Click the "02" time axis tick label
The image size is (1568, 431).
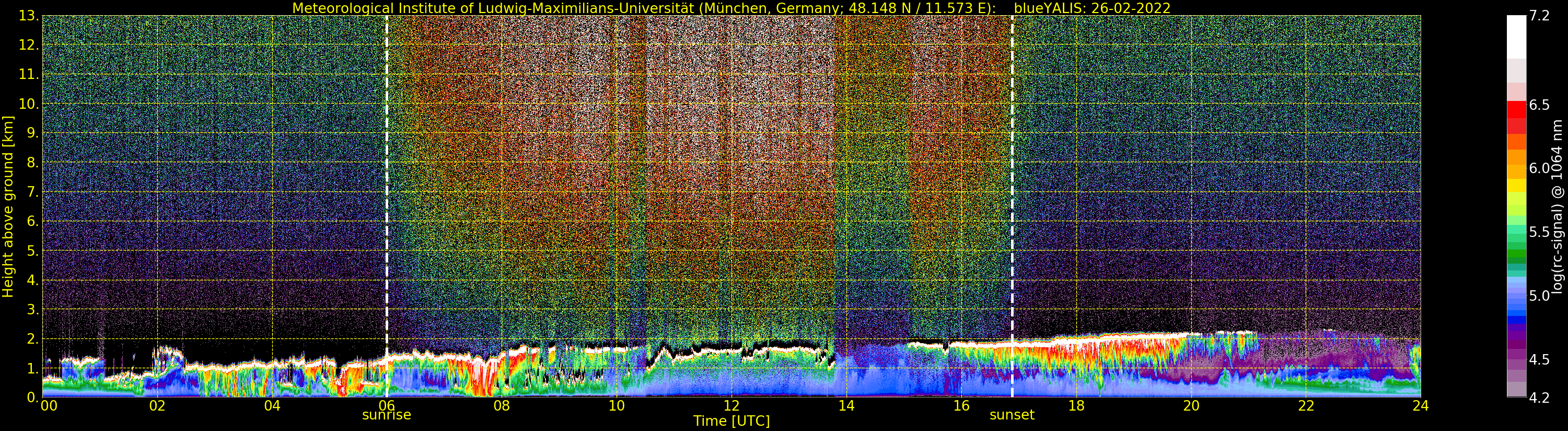click(x=157, y=405)
